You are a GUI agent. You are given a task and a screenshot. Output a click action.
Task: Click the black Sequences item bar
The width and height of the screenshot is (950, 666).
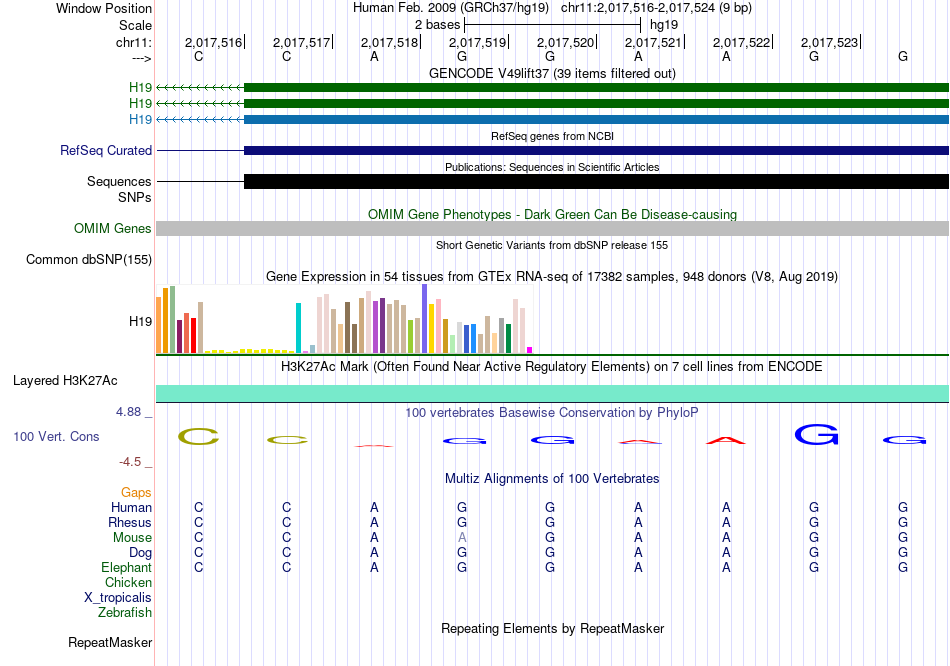pyautogui.click(x=596, y=181)
